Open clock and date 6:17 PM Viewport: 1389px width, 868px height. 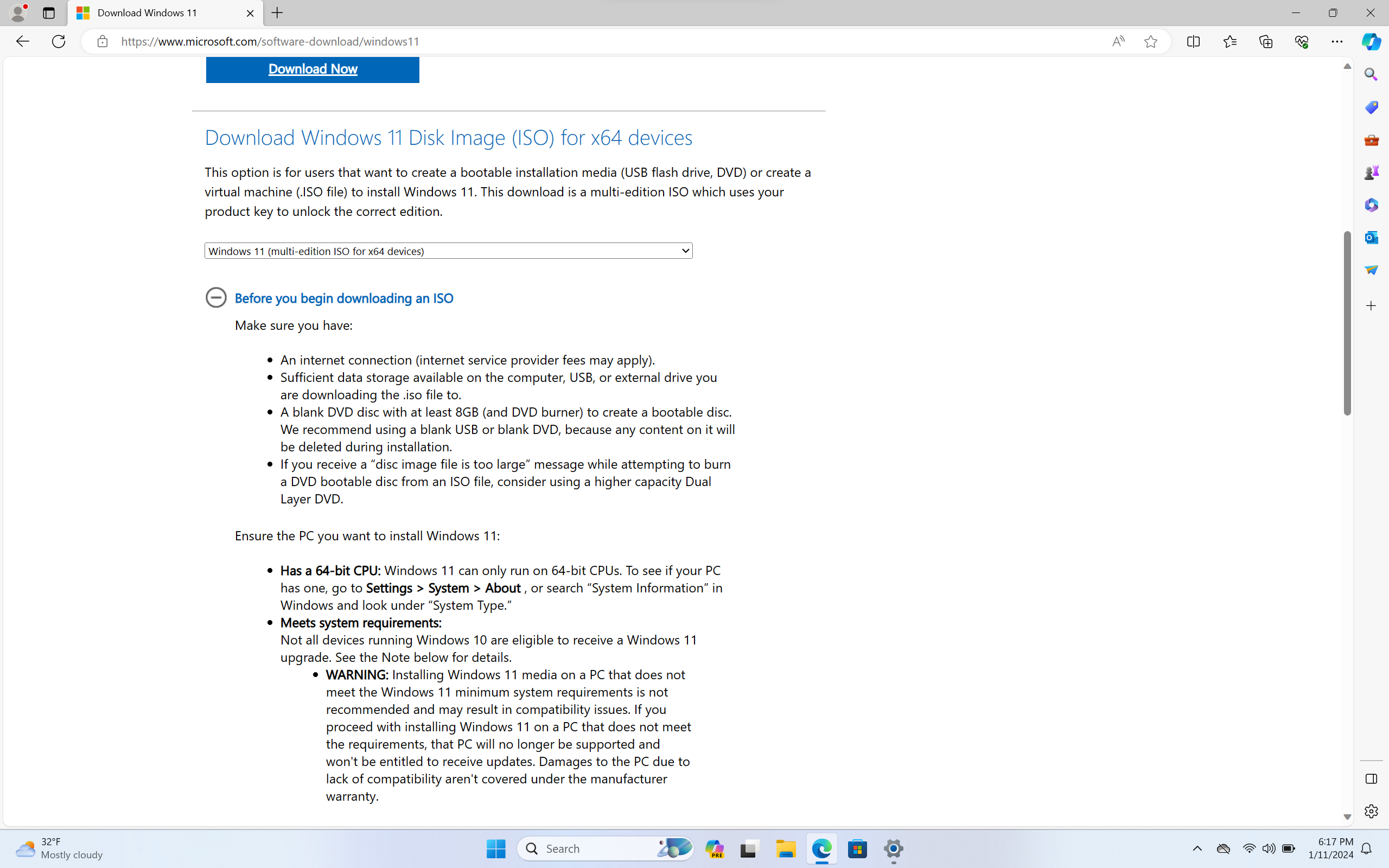coord(1330,848)
